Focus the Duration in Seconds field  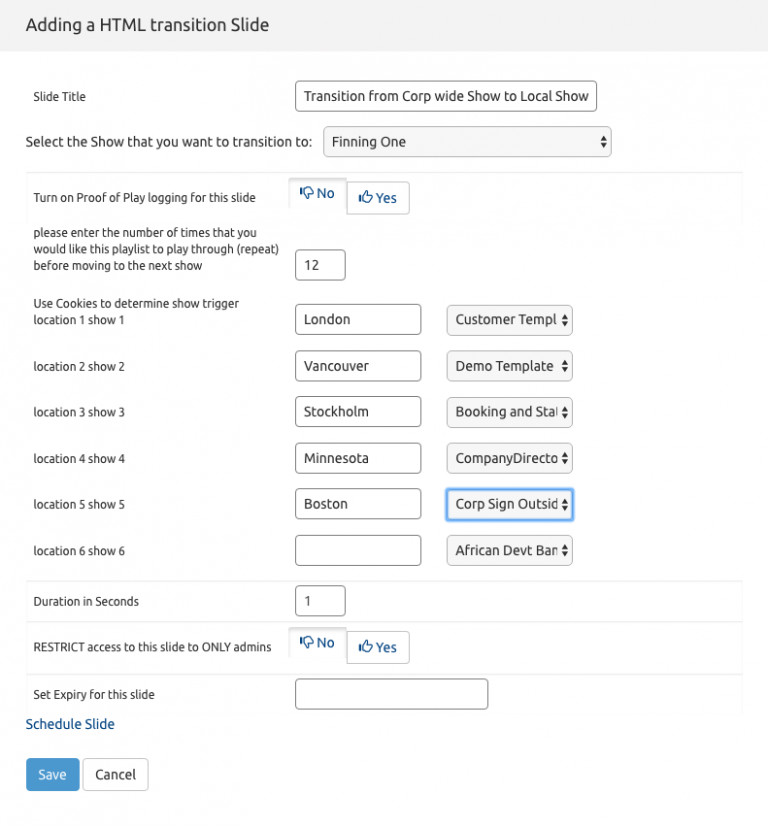pyautogui.click(x=320, y=601)
